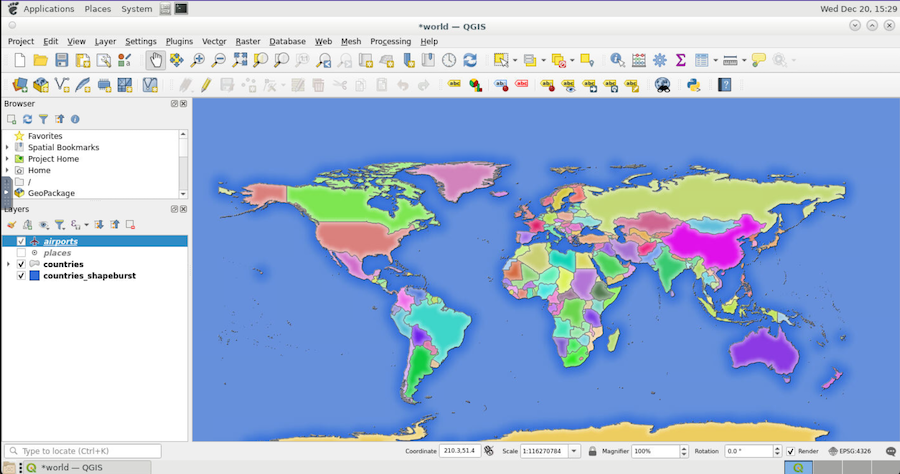Click Remove Layer icon in Layers panel
The width and height of the screenshot is (900, 474).
pyautogui.click(x=130, y=224)
